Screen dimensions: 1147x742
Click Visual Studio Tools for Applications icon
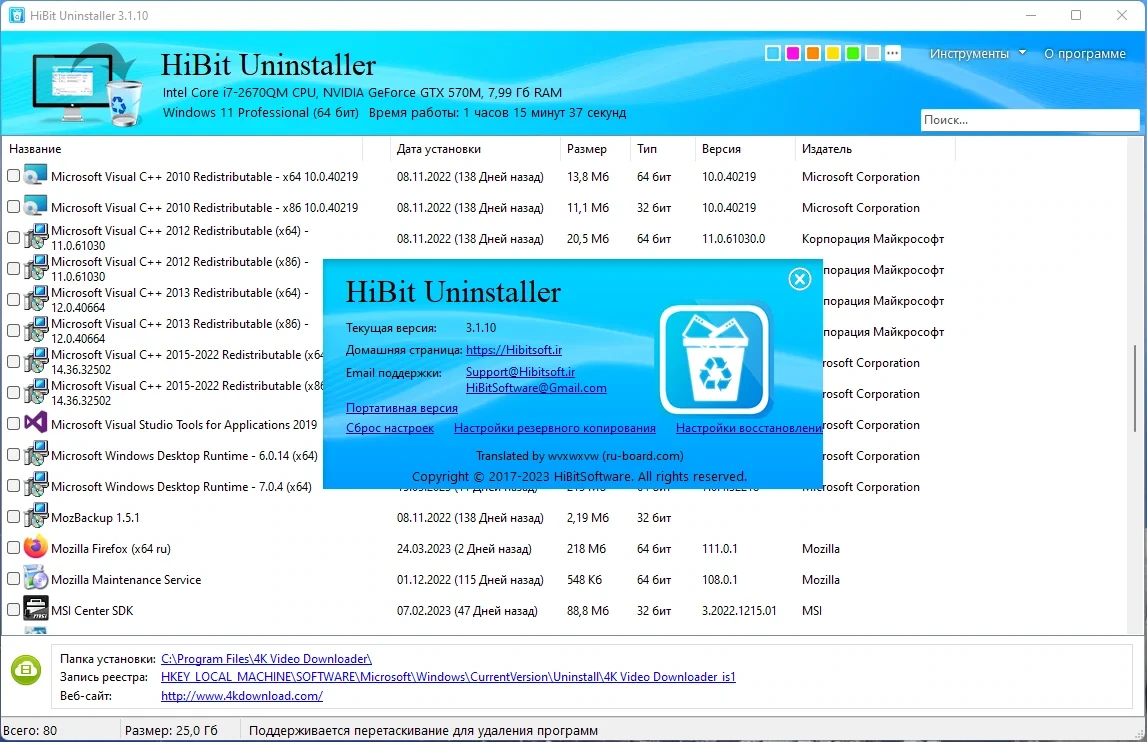pyautogui.click(x=35, y=423)
